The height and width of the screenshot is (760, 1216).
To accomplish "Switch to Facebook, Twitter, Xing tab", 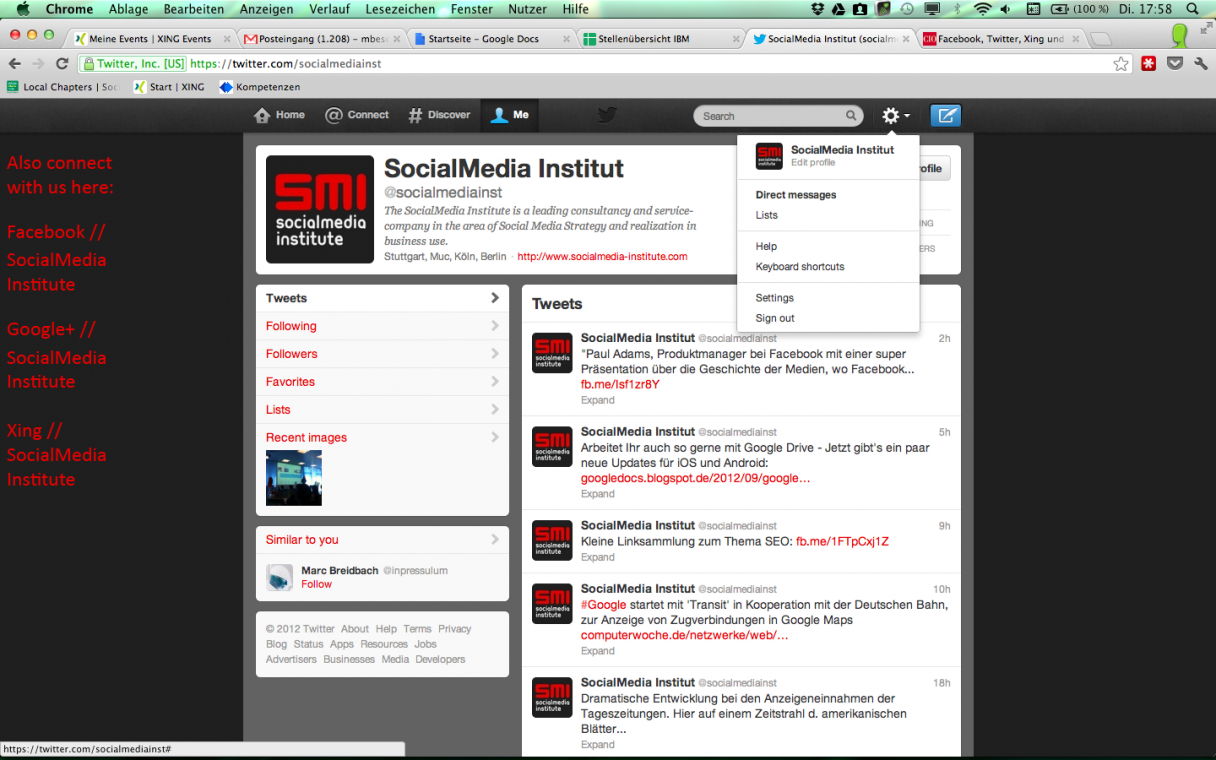I will pyautogui.click(x=998, y=39).
